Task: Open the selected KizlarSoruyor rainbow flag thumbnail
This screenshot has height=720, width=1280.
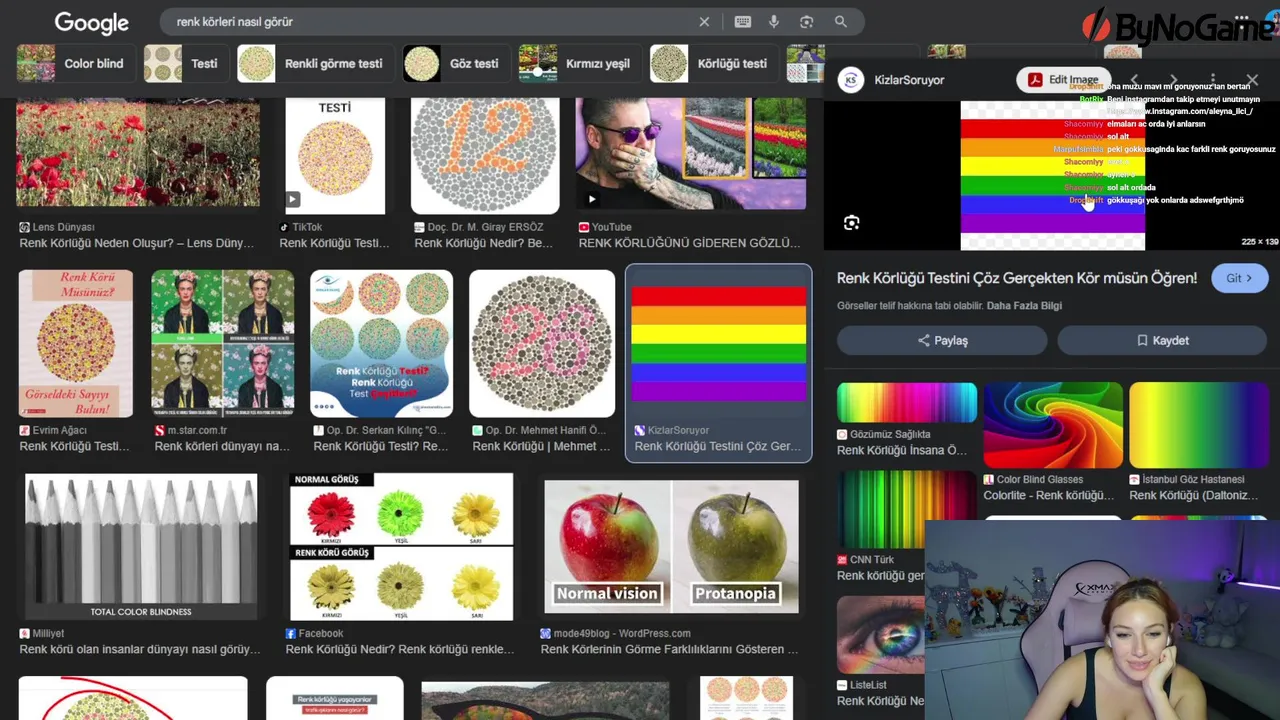Action: pyautogui.click(x=718, y=343)
